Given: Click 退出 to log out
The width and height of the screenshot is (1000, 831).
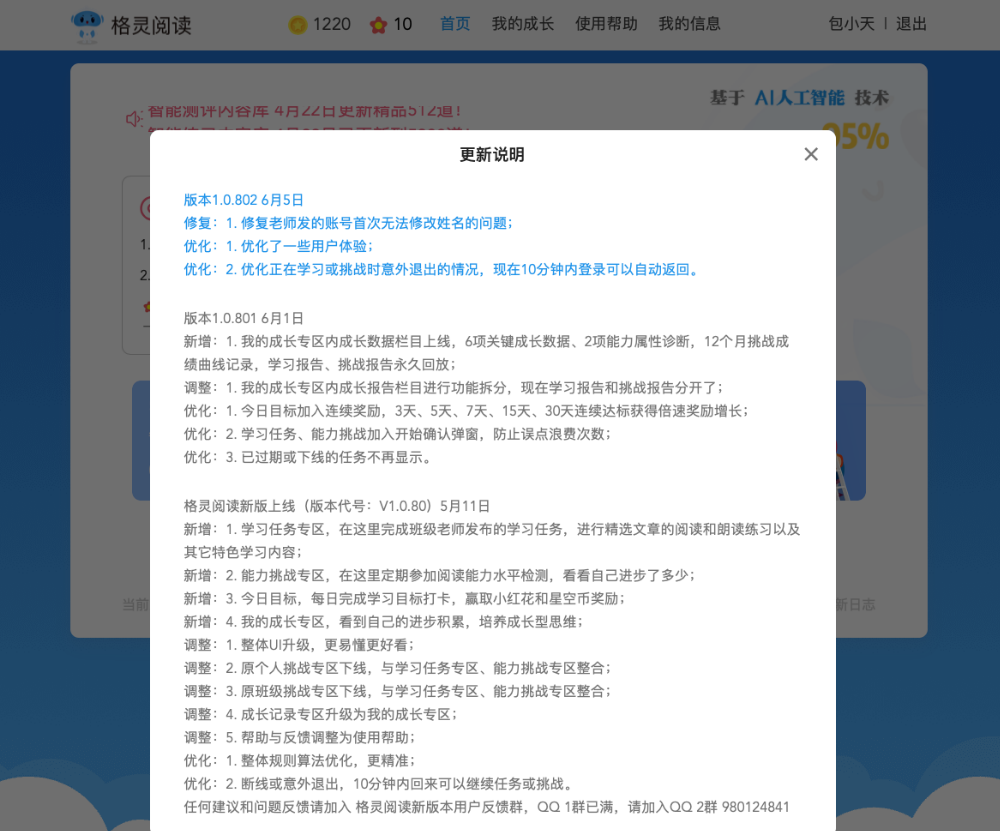Looking at the screenshot, I should pyautogui.click(x=911, y=24).
